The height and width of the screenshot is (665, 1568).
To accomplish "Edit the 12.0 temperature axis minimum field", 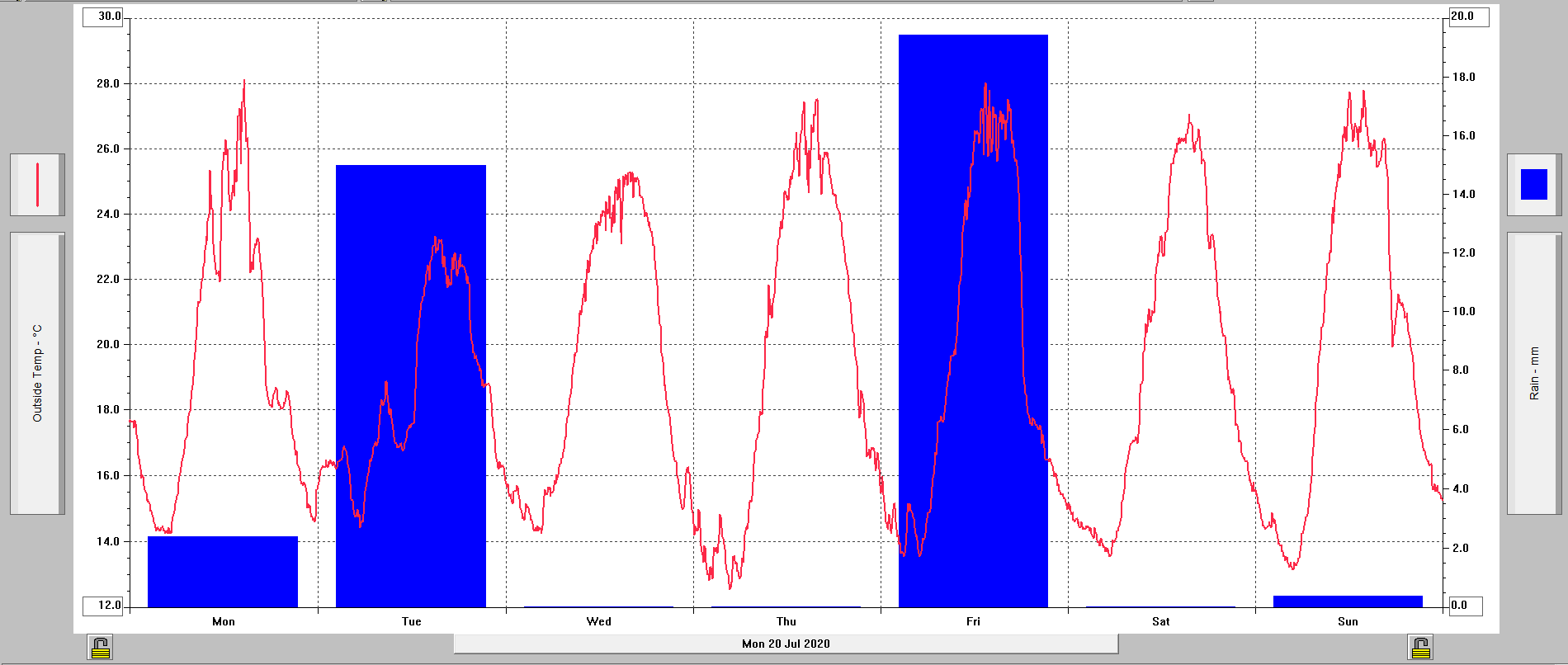I will 103,606.
